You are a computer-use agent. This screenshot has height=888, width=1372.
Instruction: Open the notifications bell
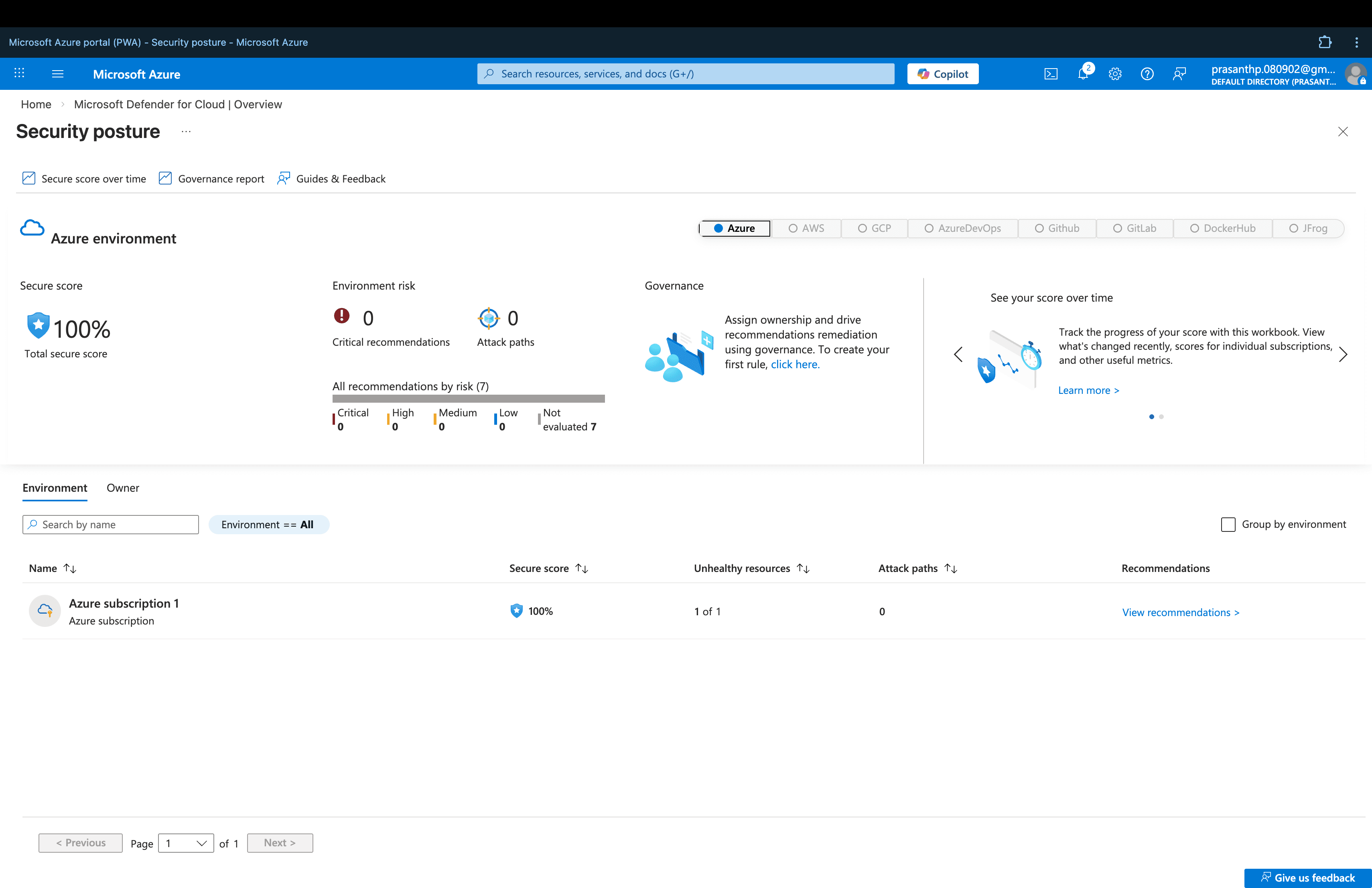pos(1083,74)
